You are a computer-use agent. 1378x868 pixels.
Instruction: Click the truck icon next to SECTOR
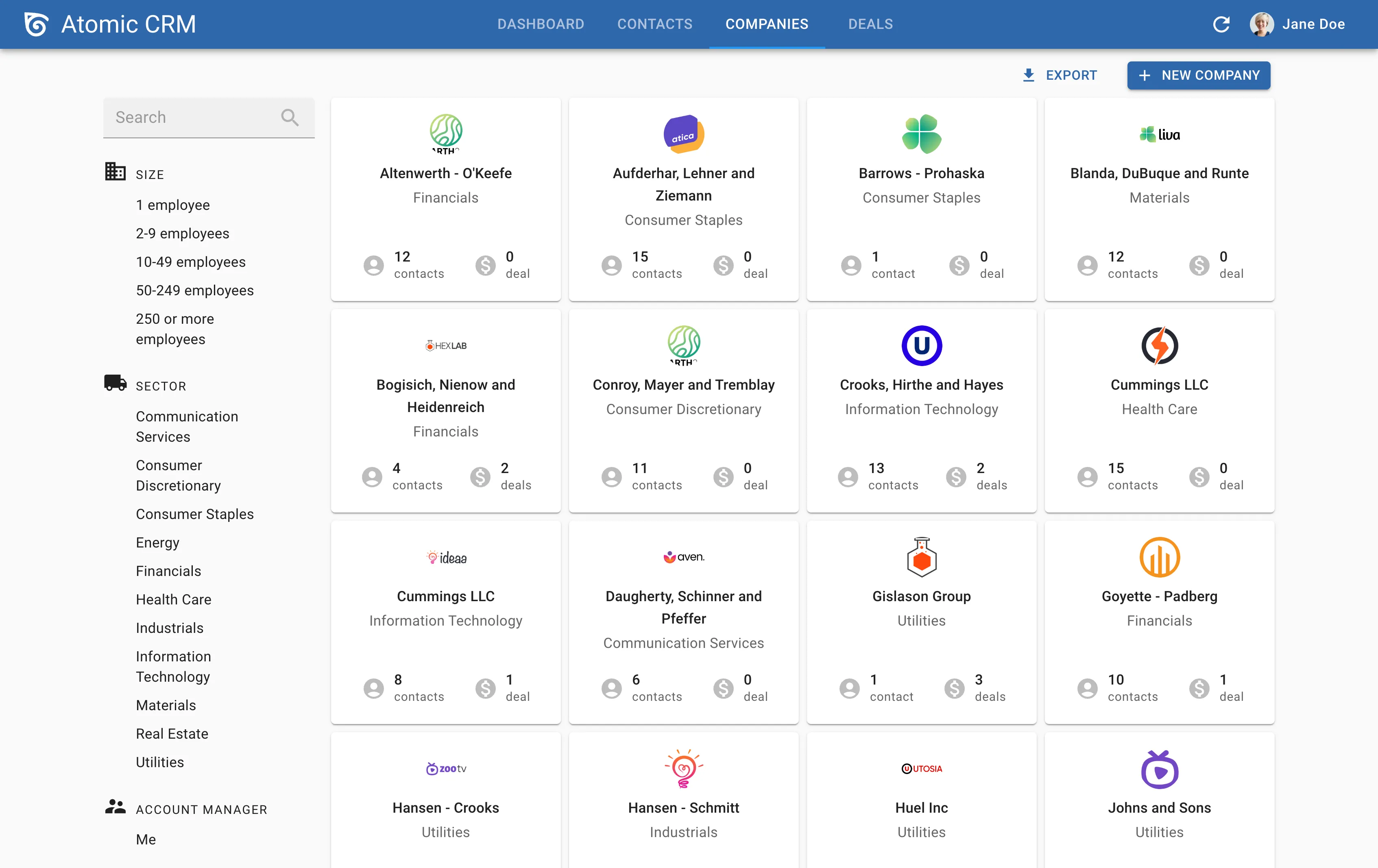click(x=115, y=384)
